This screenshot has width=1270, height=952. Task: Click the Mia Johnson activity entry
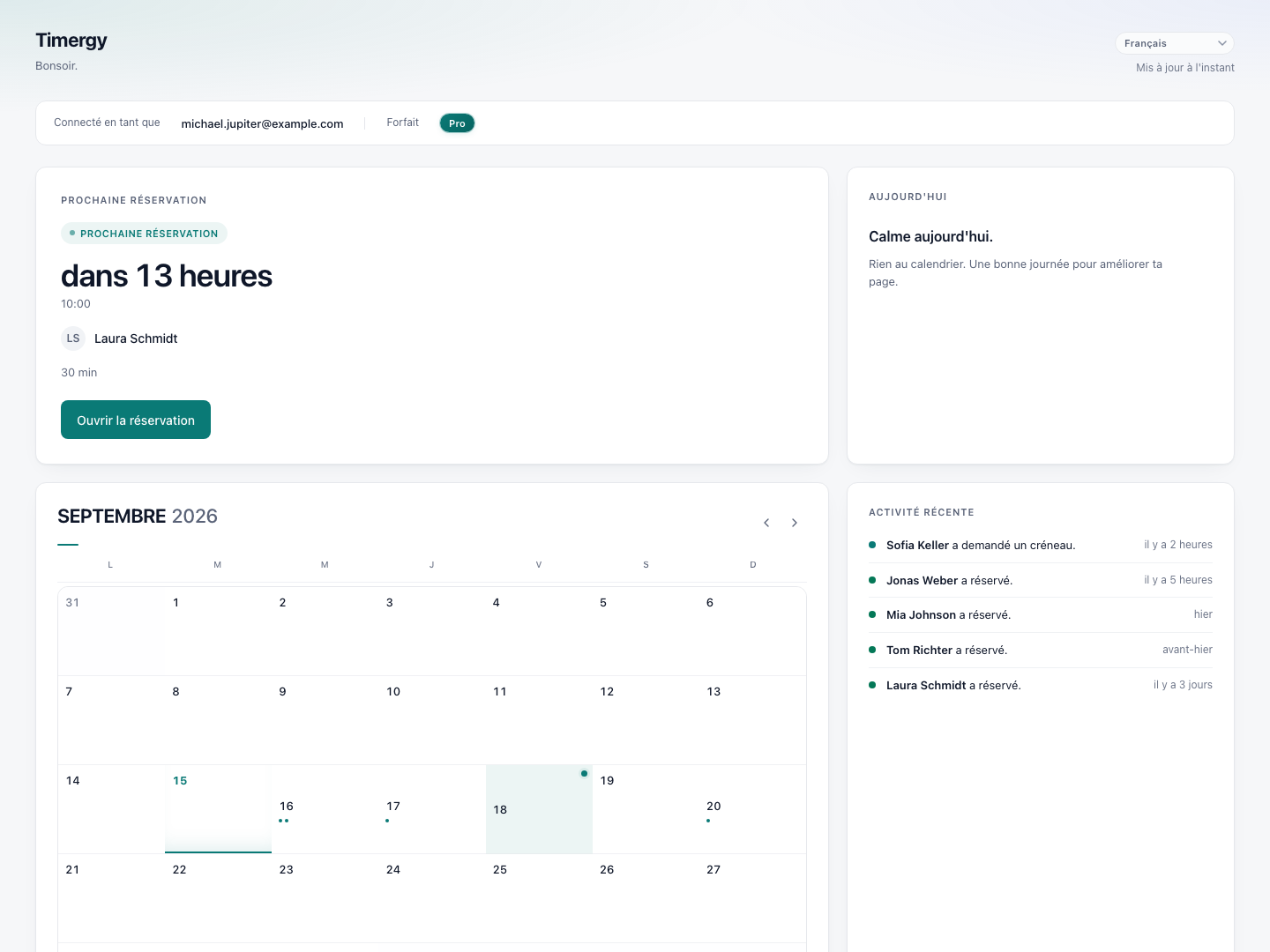(x=1041, y=615)
